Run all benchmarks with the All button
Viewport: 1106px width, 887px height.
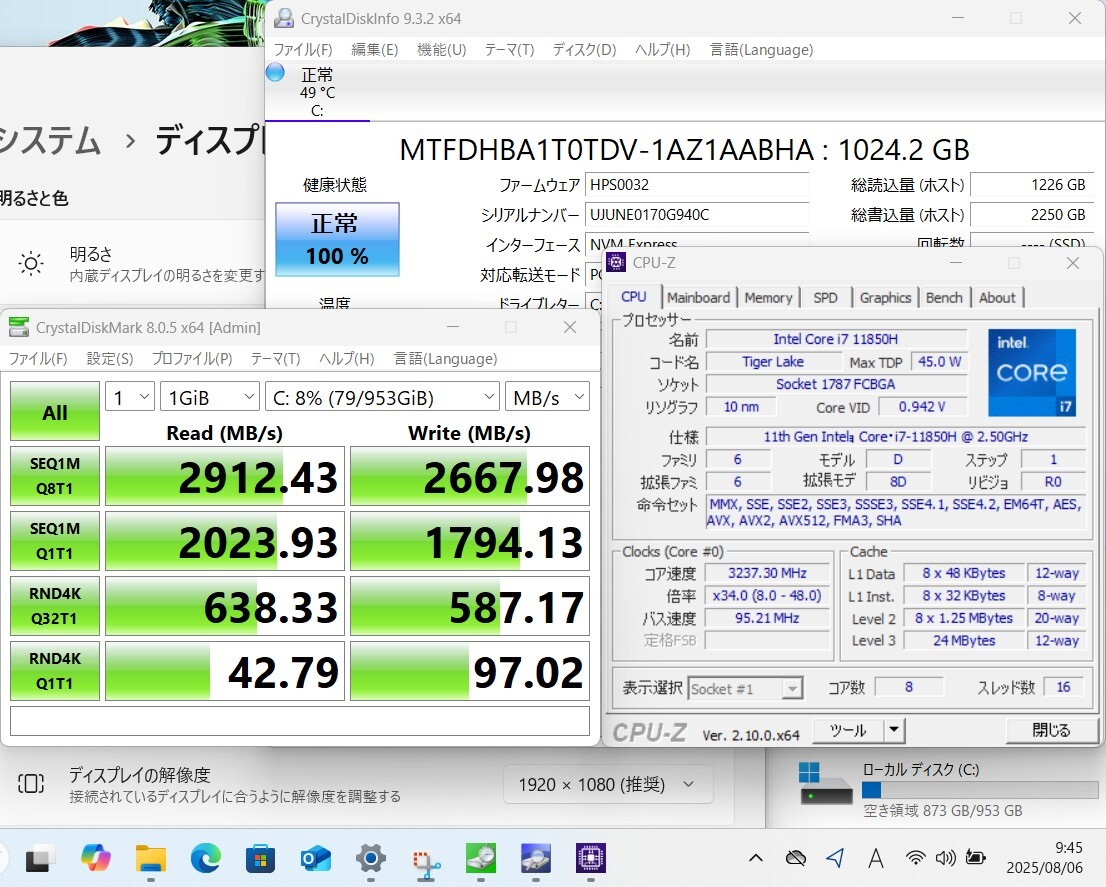pyautogui.click(x=54, y=412)
